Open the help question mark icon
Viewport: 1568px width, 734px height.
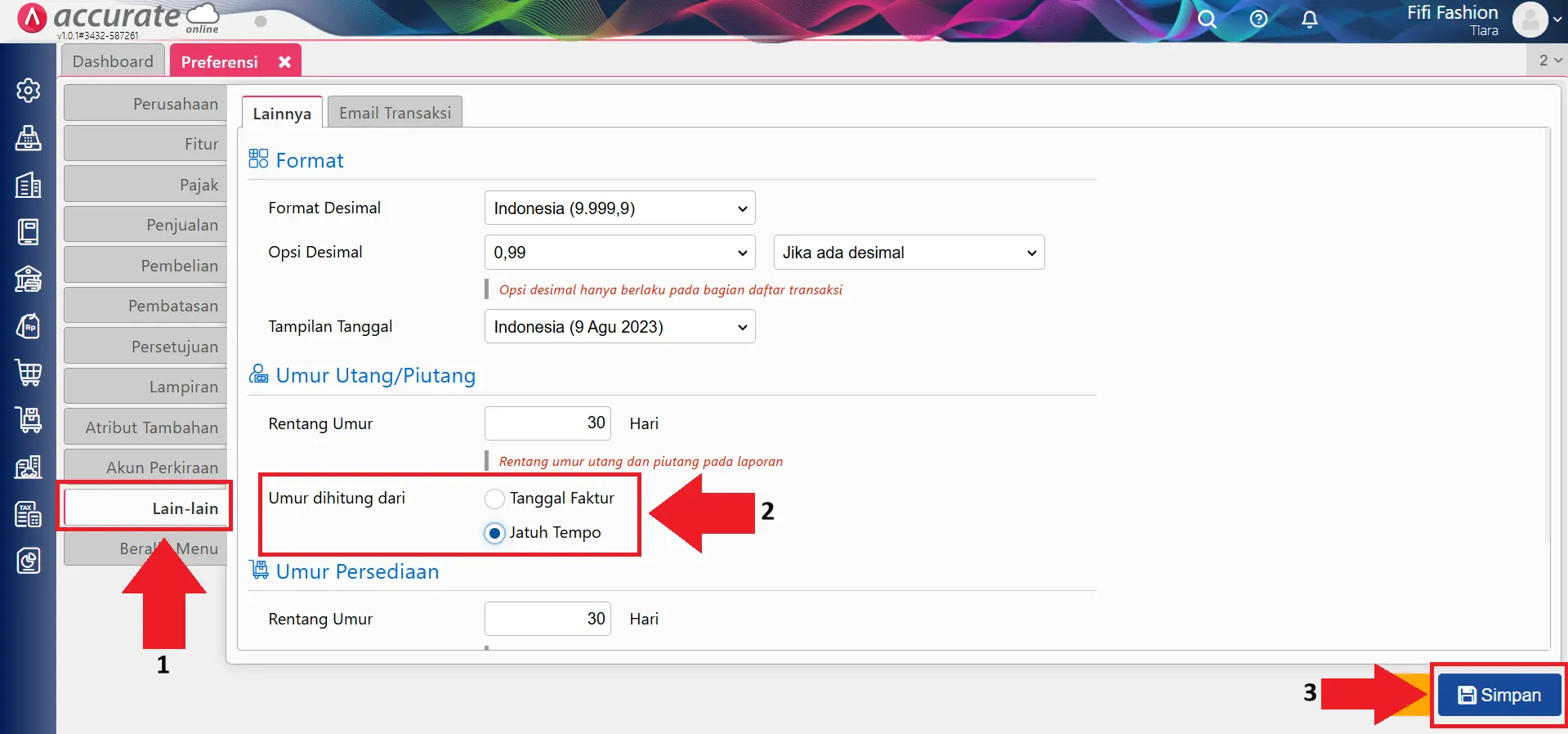coord(1258,20)
